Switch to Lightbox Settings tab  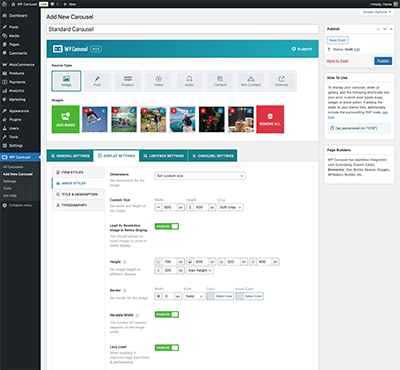pos(163,156)
